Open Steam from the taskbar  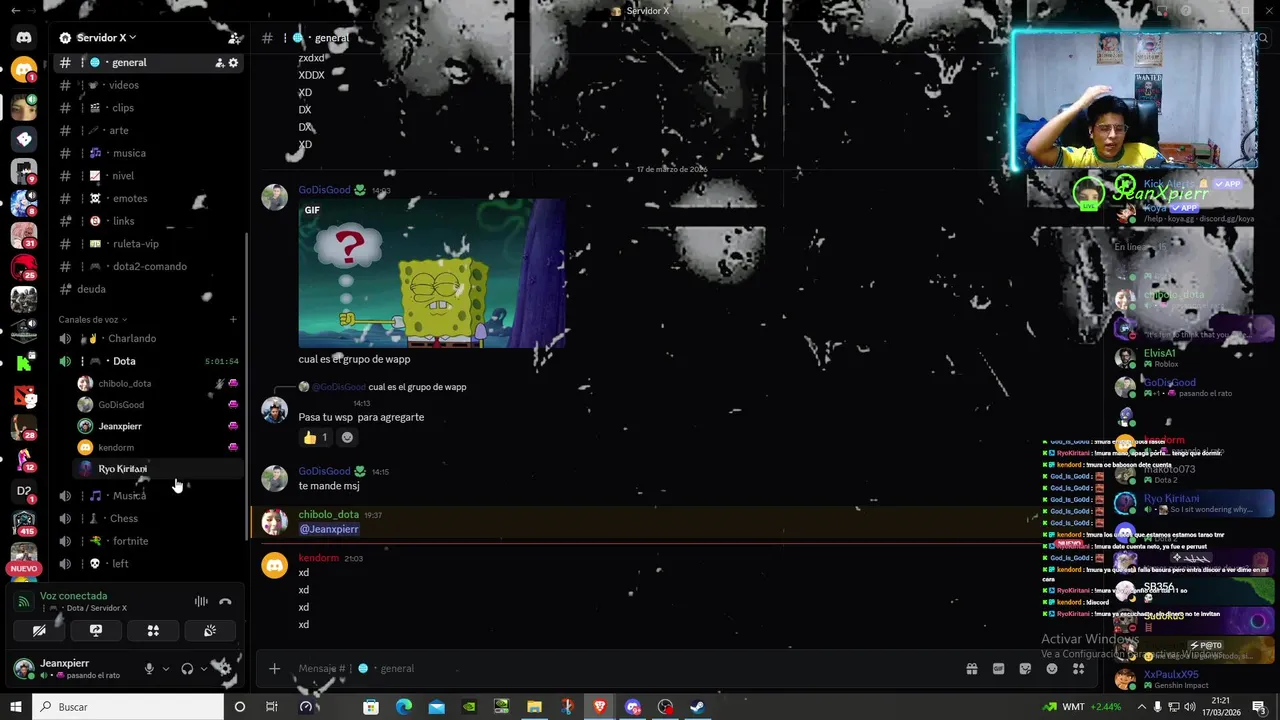698,707
